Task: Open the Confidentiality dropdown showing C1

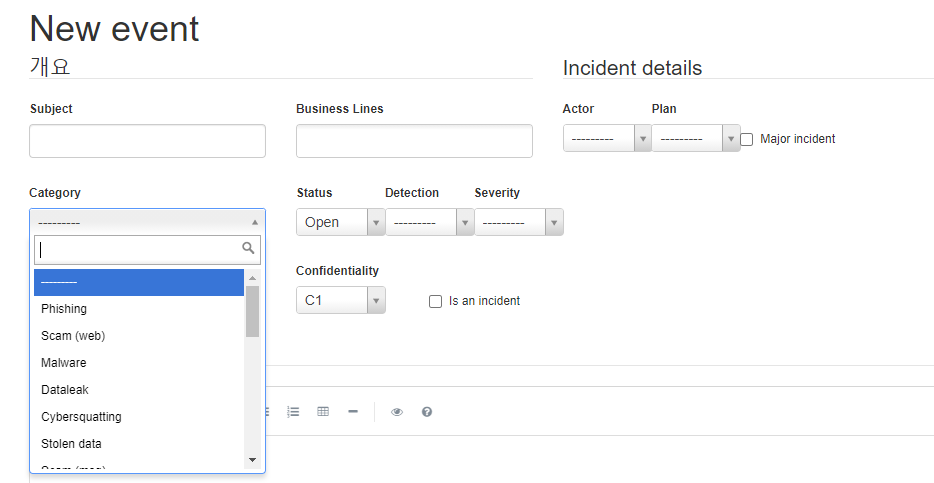Action: (341, 300)
